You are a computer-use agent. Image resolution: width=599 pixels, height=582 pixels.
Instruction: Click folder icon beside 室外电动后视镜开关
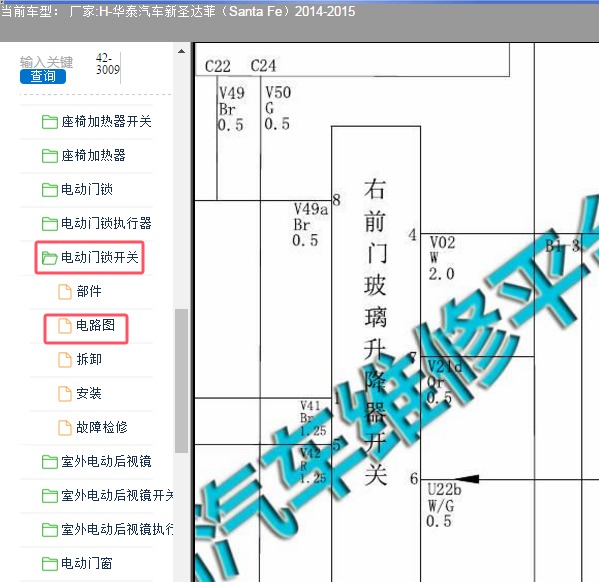[x=50, y=496]
